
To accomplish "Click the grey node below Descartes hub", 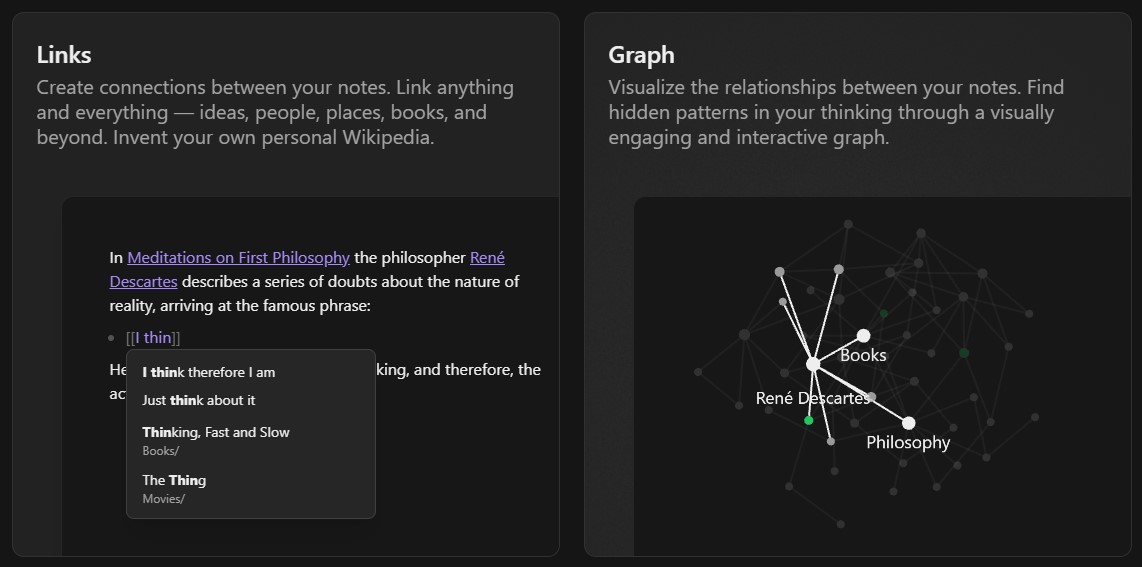I will coord(831,441).
